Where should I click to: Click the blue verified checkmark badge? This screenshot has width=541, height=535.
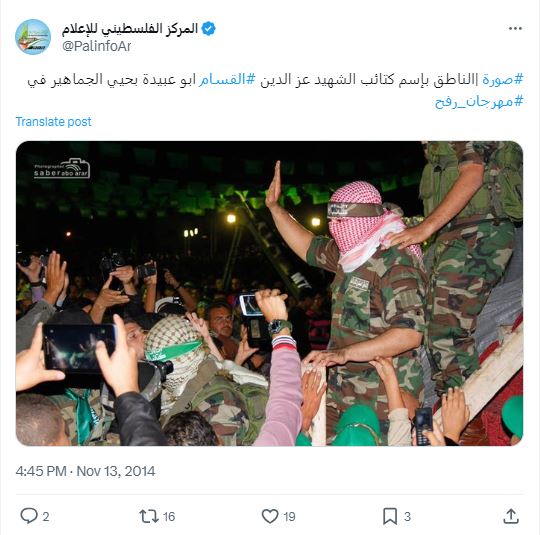click(208, 29)
